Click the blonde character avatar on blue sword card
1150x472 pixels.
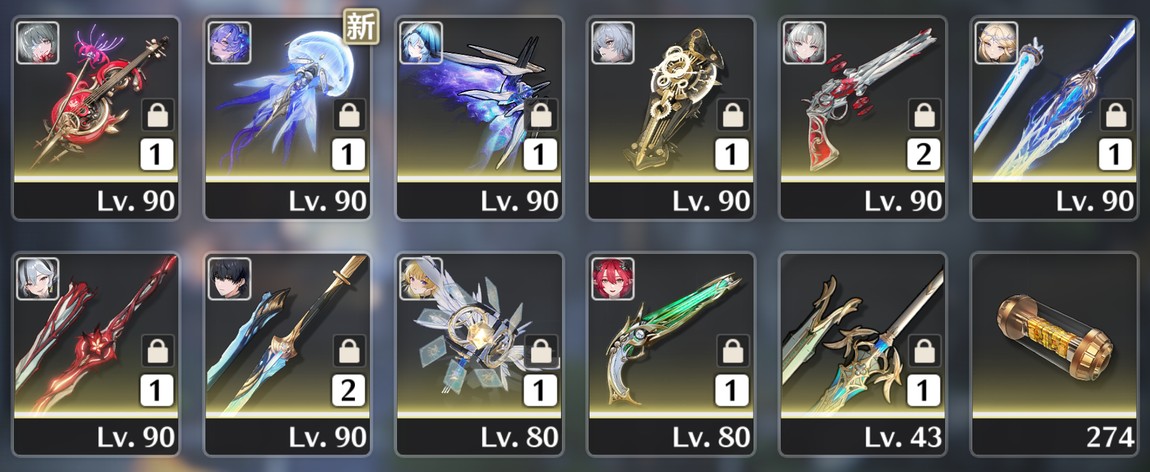[x=997, y=43]
